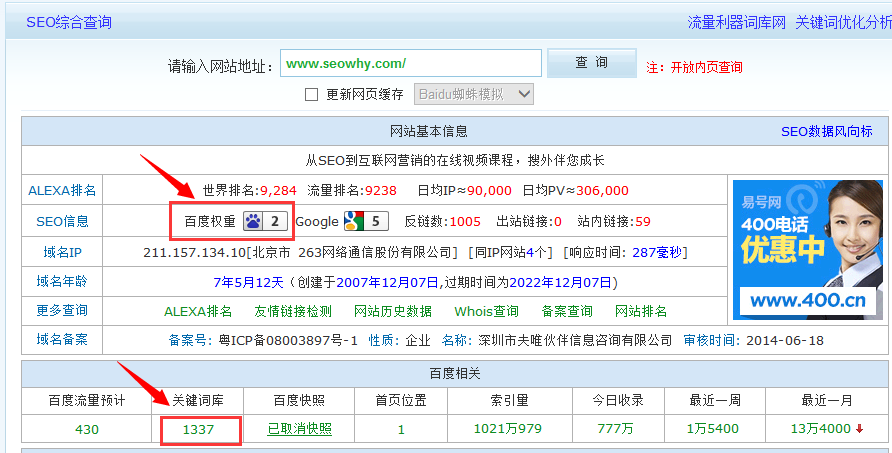The height and width of the screenshot is (453, 892).
Task: Click the 域名备案 row label
Action: (62, 339)
